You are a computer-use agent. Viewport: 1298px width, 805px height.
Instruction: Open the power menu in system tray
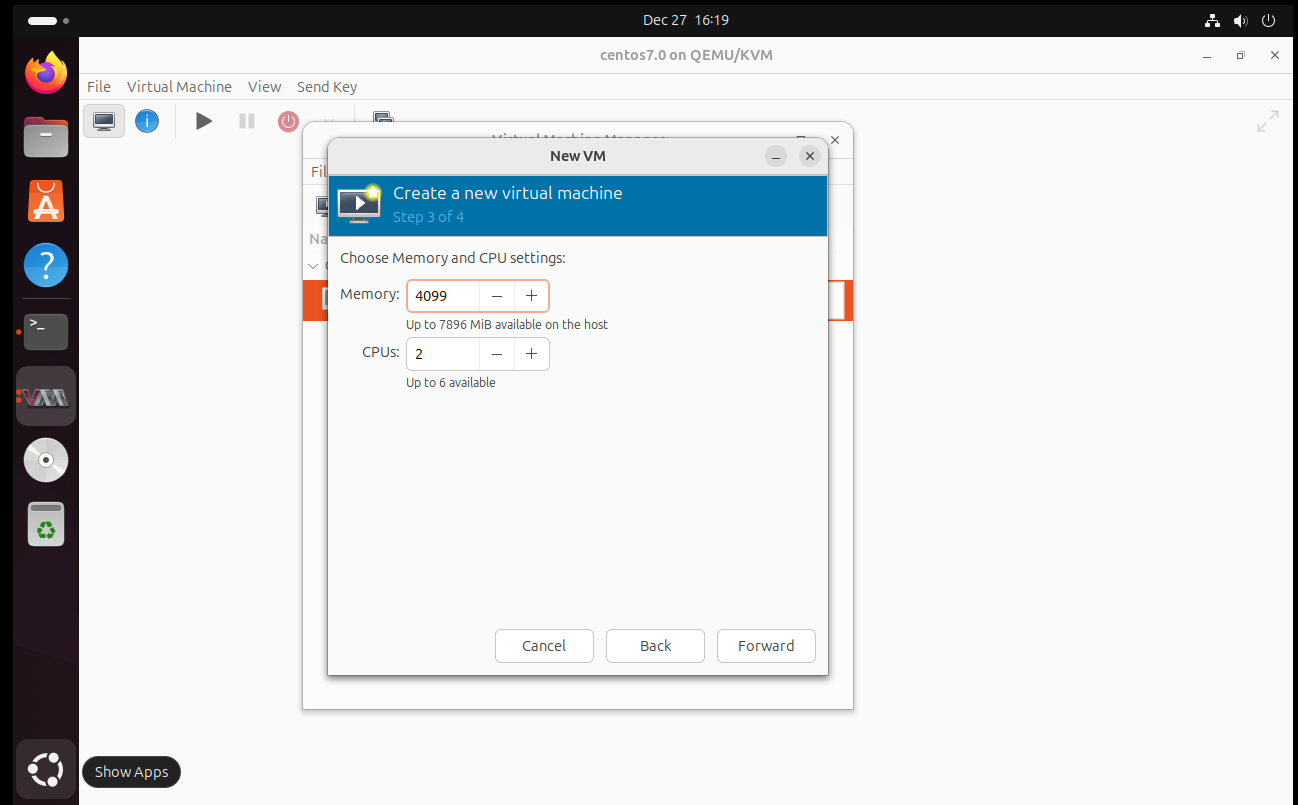click(x=1268, y=20)
